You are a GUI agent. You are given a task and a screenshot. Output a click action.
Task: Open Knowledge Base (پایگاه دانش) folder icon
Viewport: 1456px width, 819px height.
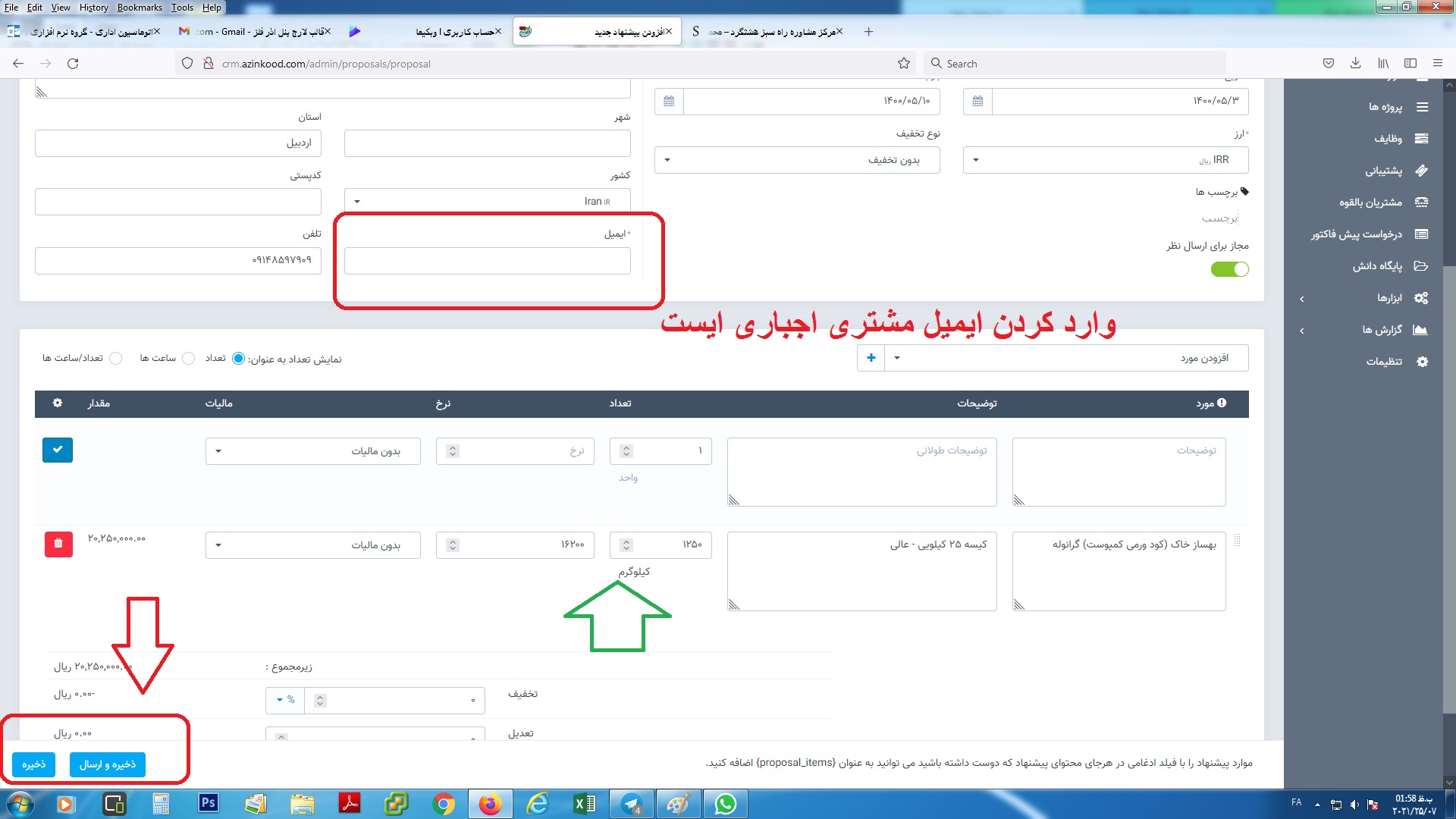[1422, 266]
